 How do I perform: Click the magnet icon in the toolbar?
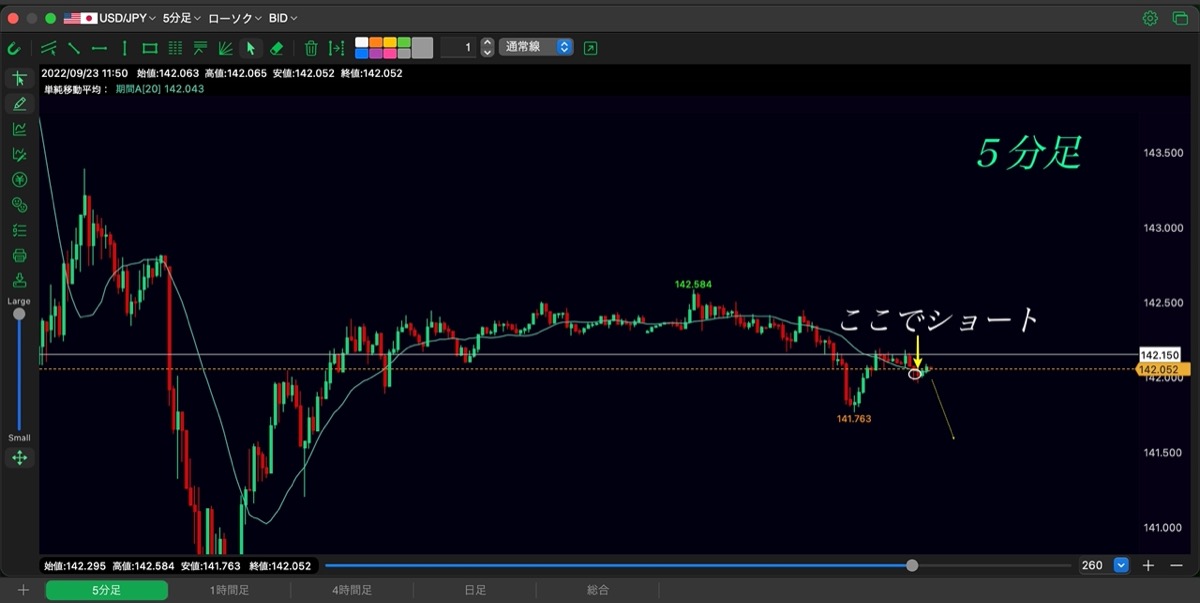click(x=14, y=47)
